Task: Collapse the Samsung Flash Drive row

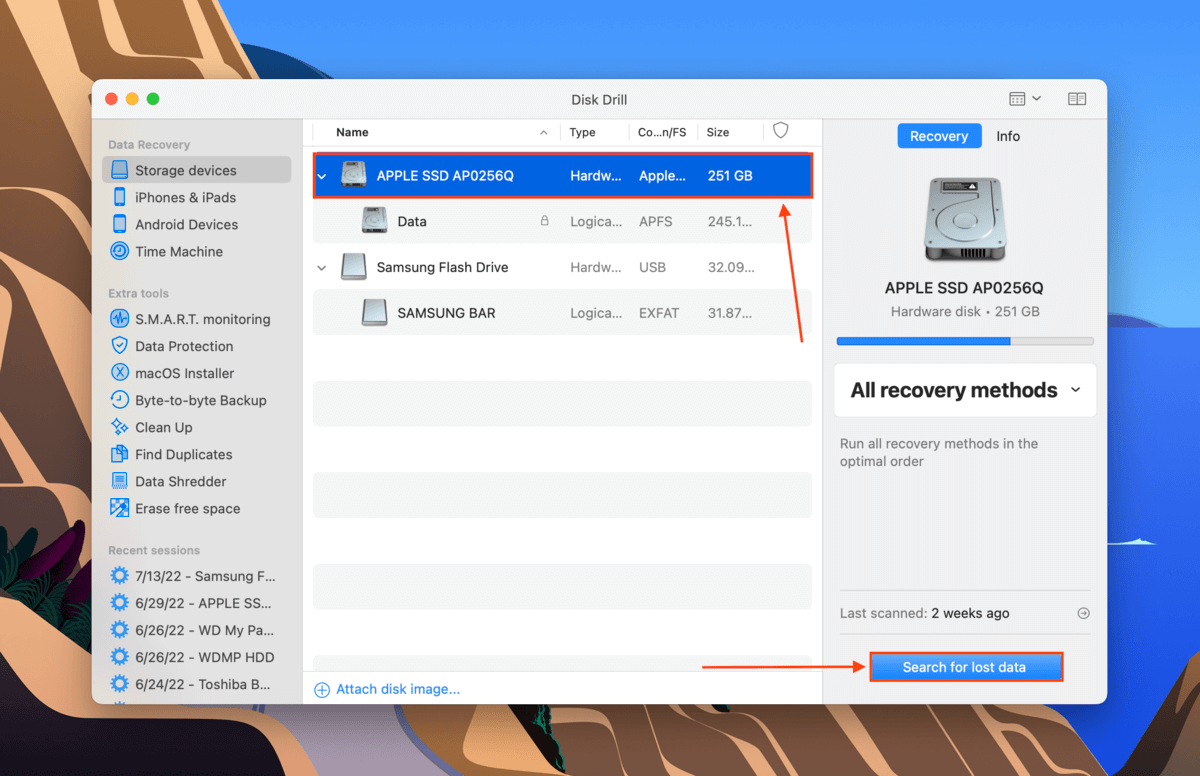Action: click(322, 268)
